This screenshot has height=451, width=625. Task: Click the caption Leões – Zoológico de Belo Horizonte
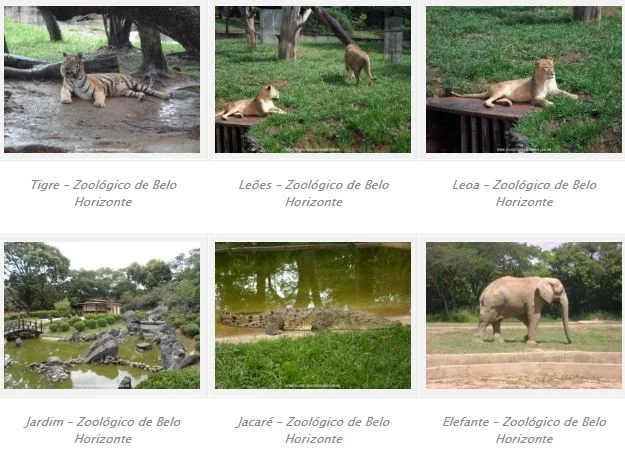pos(314,193)
